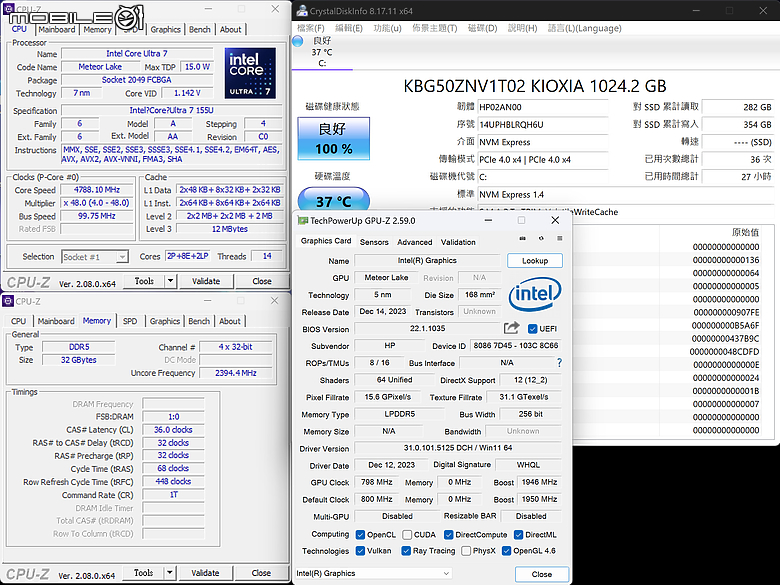Click the GPU-Z refresh icon

click(x=541, y=239)
